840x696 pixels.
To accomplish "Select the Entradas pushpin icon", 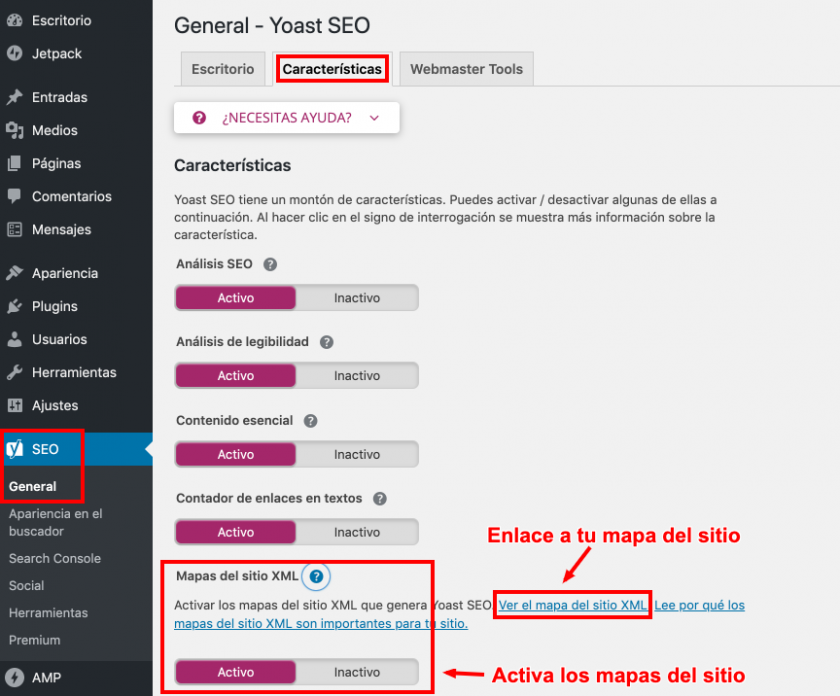I will (x=15, y=97).
